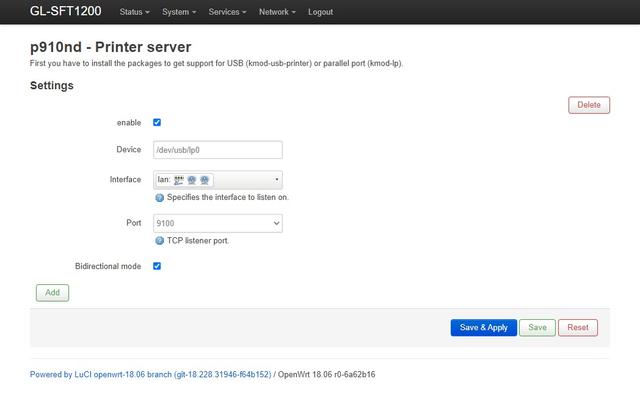Open the Status menu
640x395 pixels.
(134, 12)
